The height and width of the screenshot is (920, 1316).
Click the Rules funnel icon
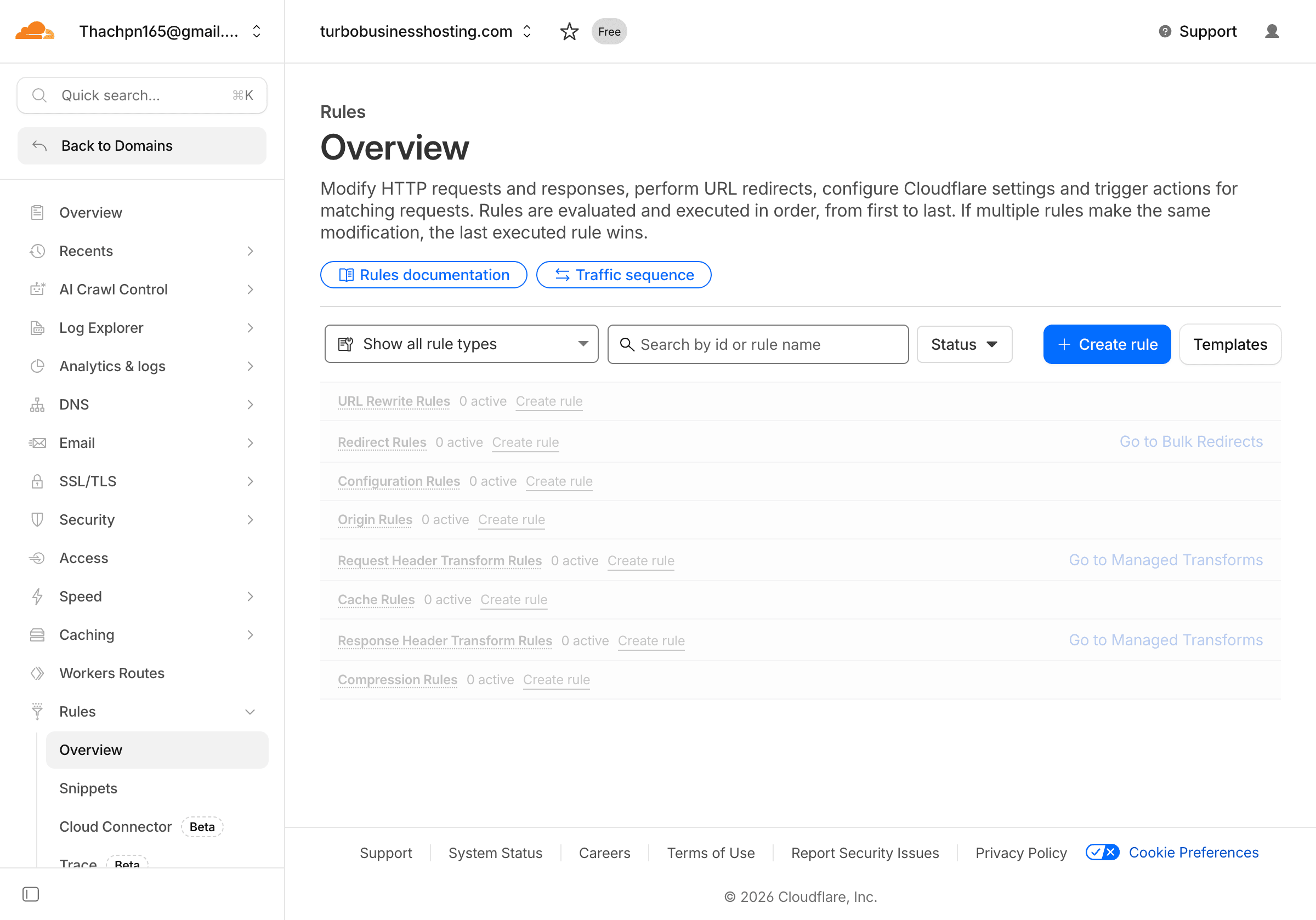(37, 712)
